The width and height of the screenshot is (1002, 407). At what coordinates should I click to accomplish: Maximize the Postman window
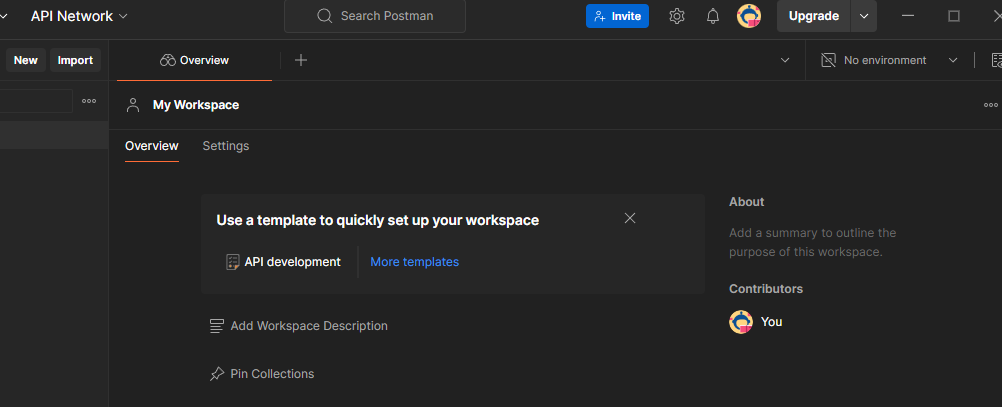point(953,16)
